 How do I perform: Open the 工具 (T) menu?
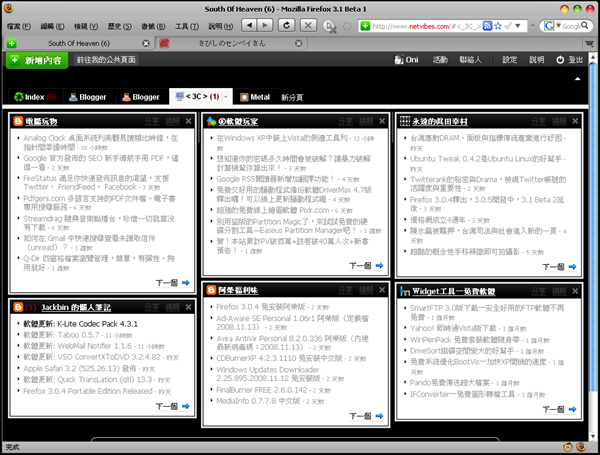(x=187, y=26)
